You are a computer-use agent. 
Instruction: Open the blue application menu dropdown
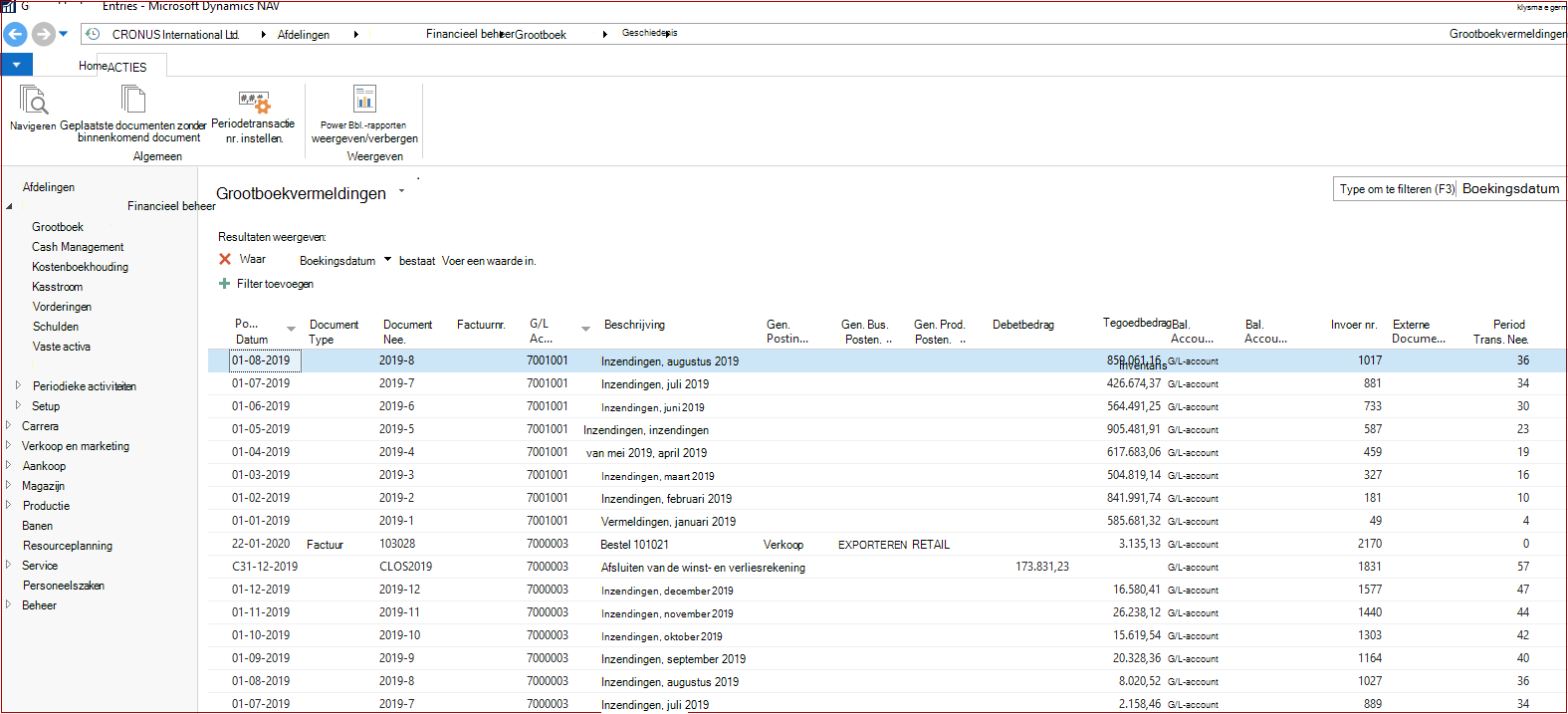(16, 65)
